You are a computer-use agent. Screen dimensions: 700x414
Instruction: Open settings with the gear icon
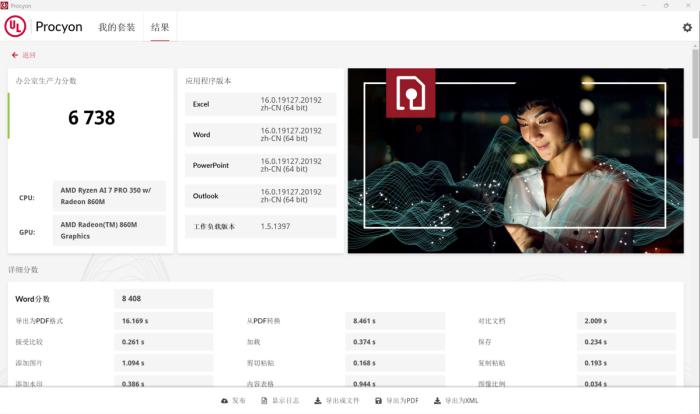point(687,27)
